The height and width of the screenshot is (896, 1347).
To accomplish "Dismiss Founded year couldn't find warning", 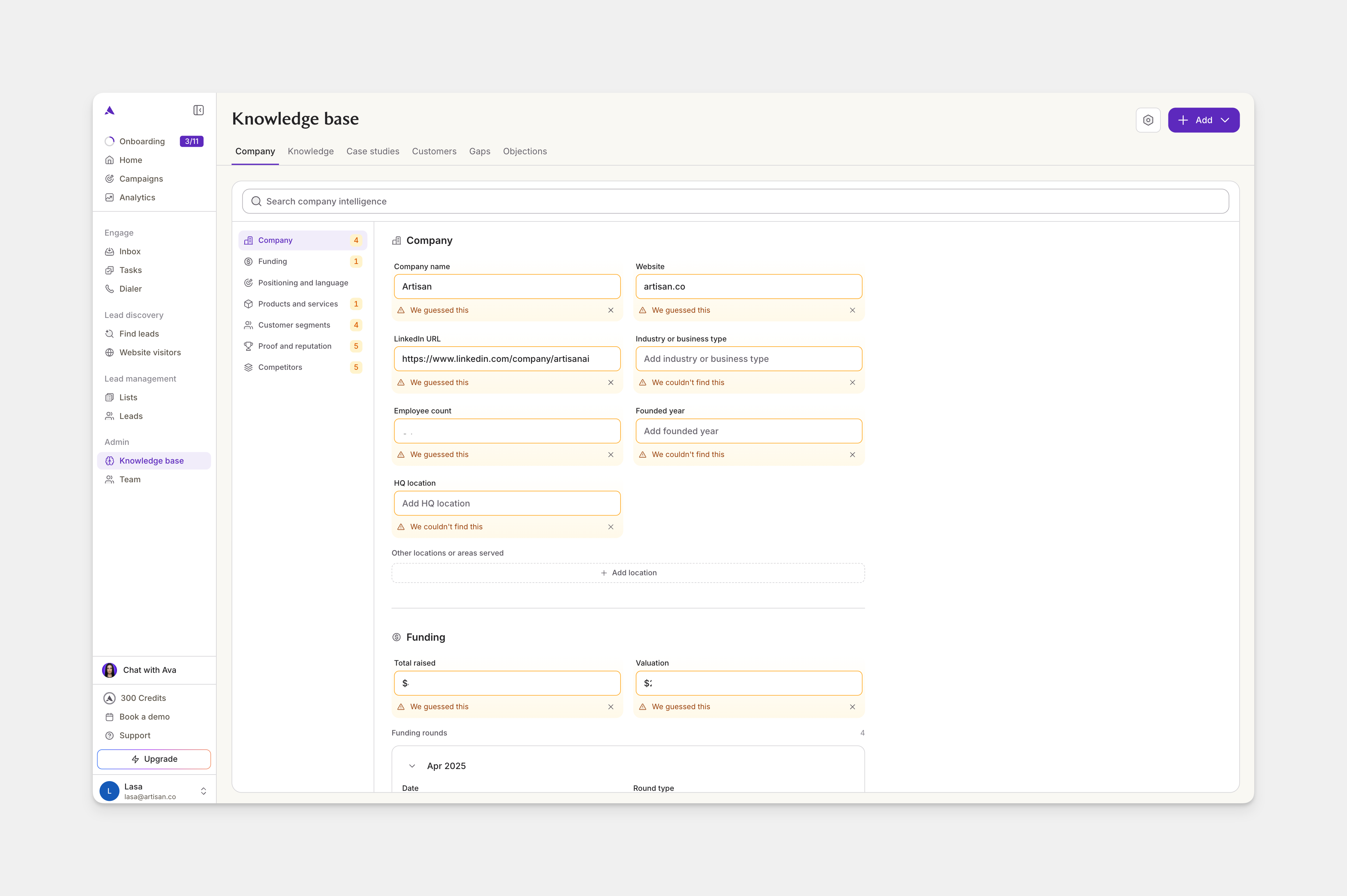I will pos(852,454).
